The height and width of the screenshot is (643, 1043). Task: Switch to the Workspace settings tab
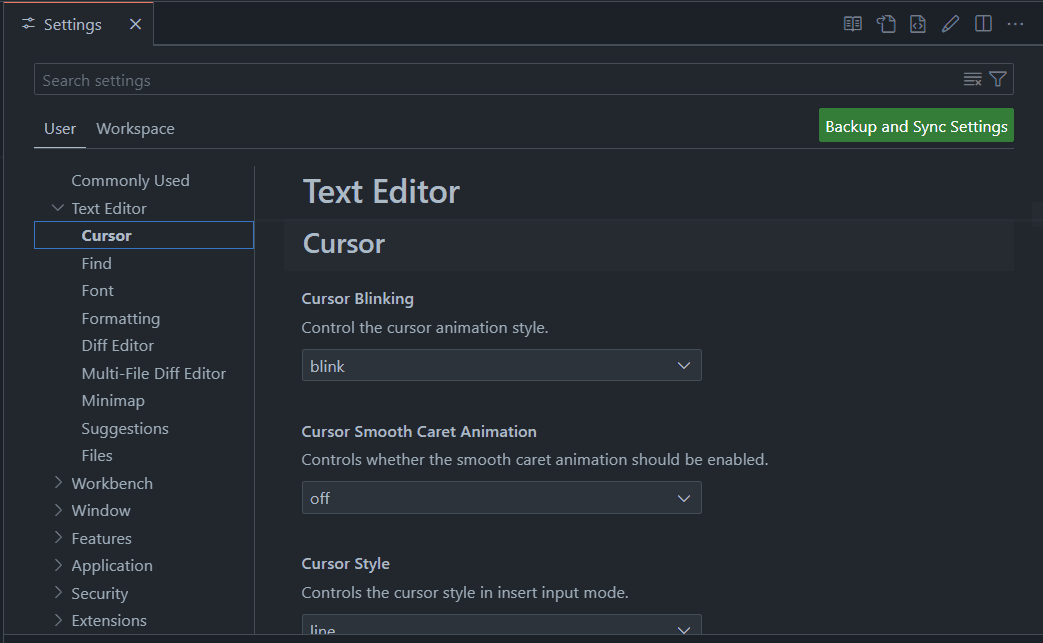coord(135,129)
